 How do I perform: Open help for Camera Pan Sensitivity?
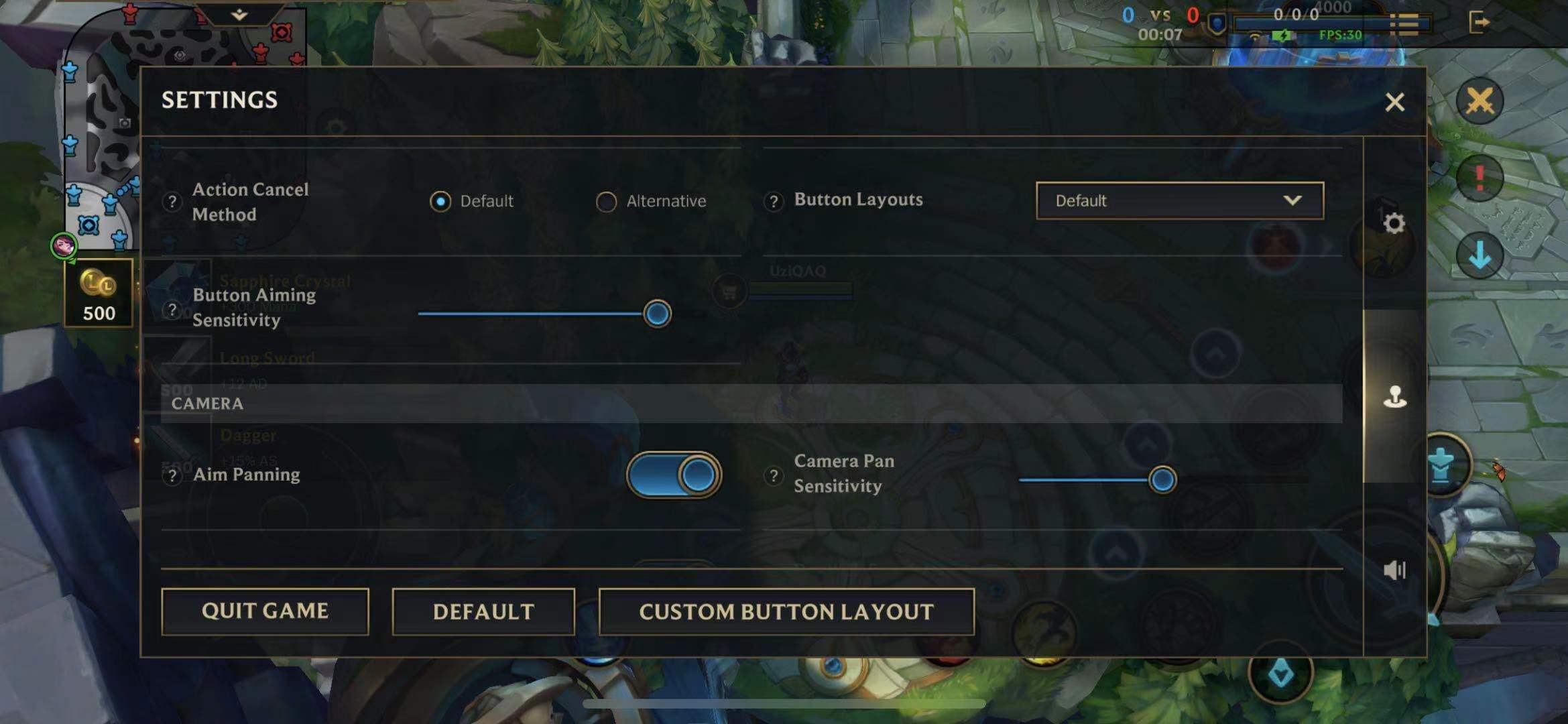[774, 475]
